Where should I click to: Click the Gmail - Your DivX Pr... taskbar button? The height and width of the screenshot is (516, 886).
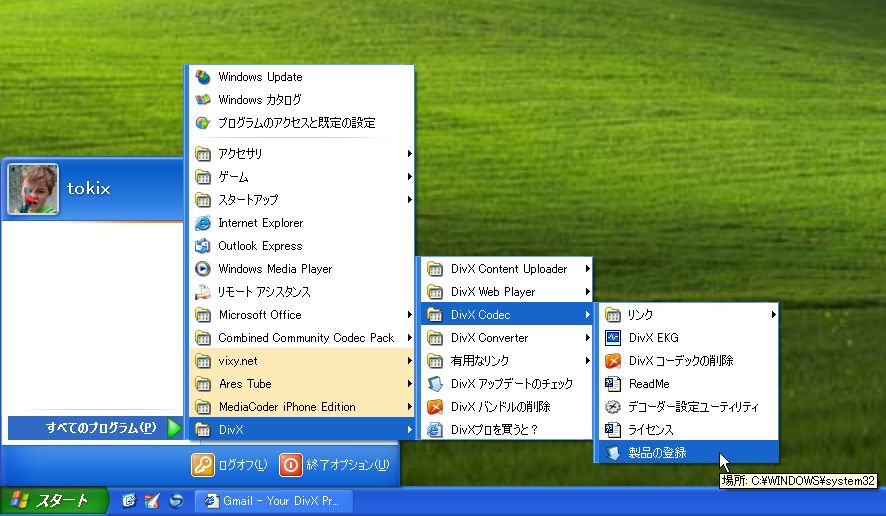coord(273,501)
